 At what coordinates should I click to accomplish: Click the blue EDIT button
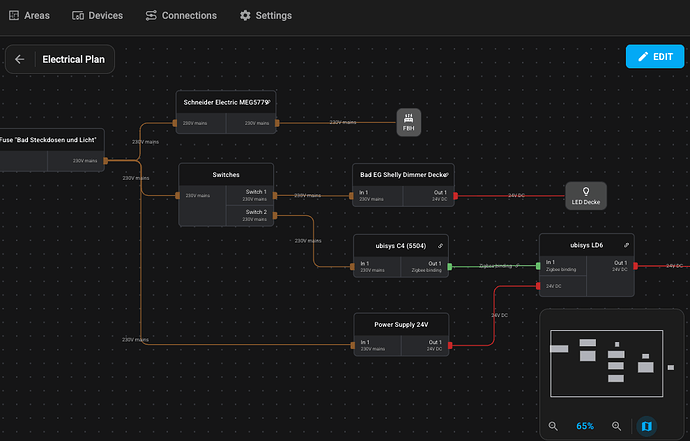[x=655, y=56]
